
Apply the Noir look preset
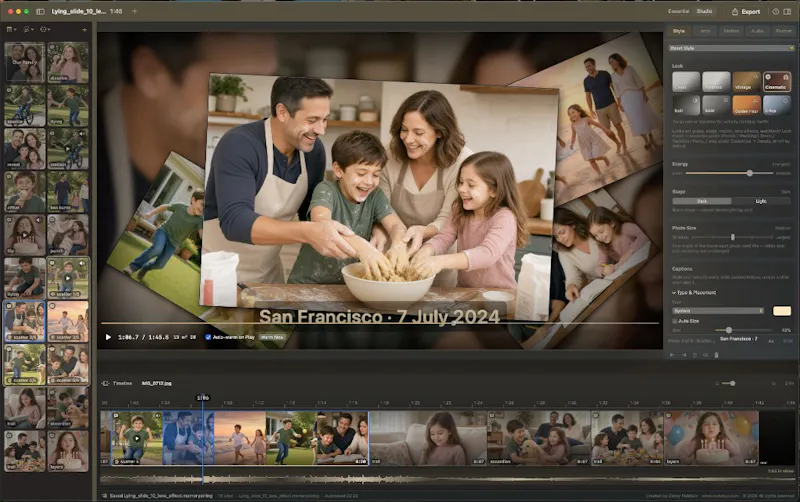(686, 105)
